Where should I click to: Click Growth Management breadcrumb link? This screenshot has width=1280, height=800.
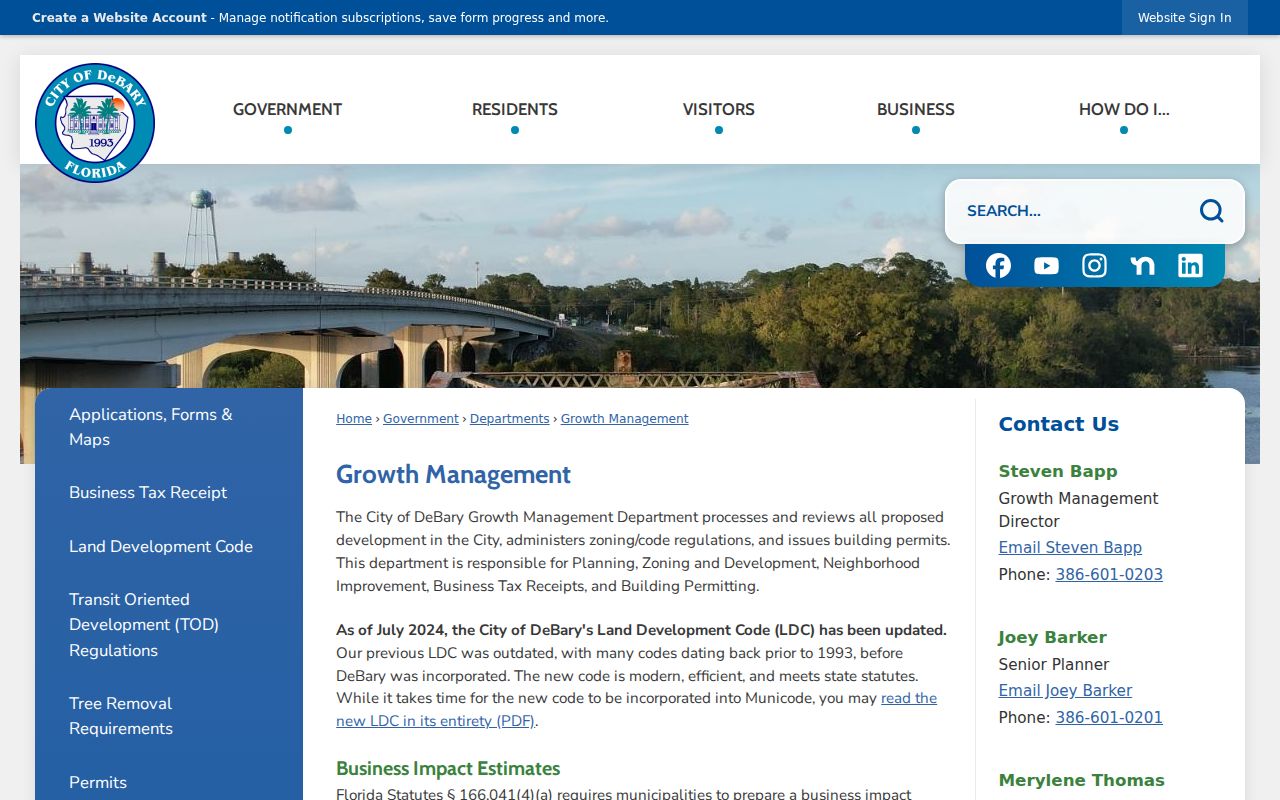point(625,419)
